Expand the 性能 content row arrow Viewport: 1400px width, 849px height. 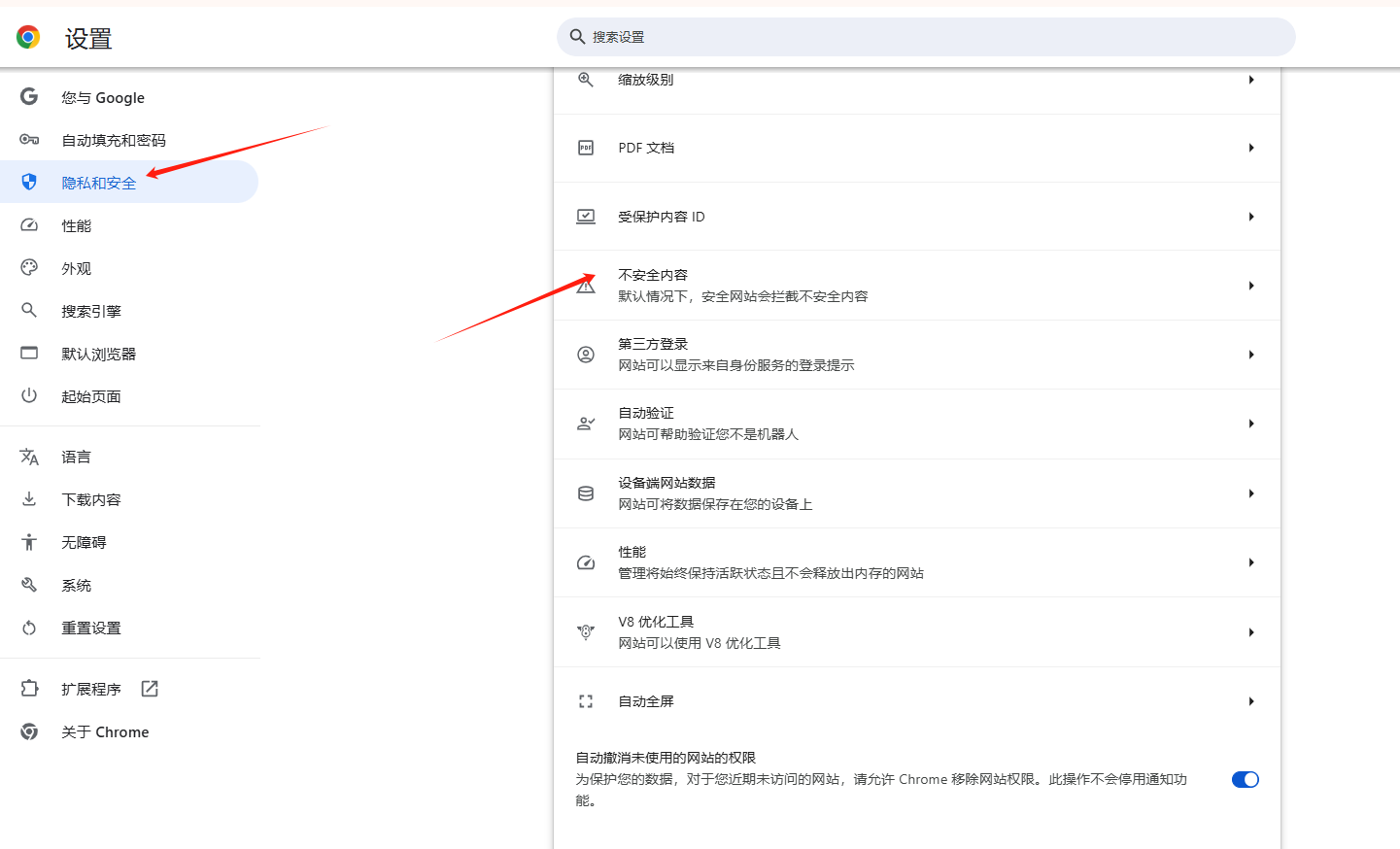click(x=1251, y=562)
